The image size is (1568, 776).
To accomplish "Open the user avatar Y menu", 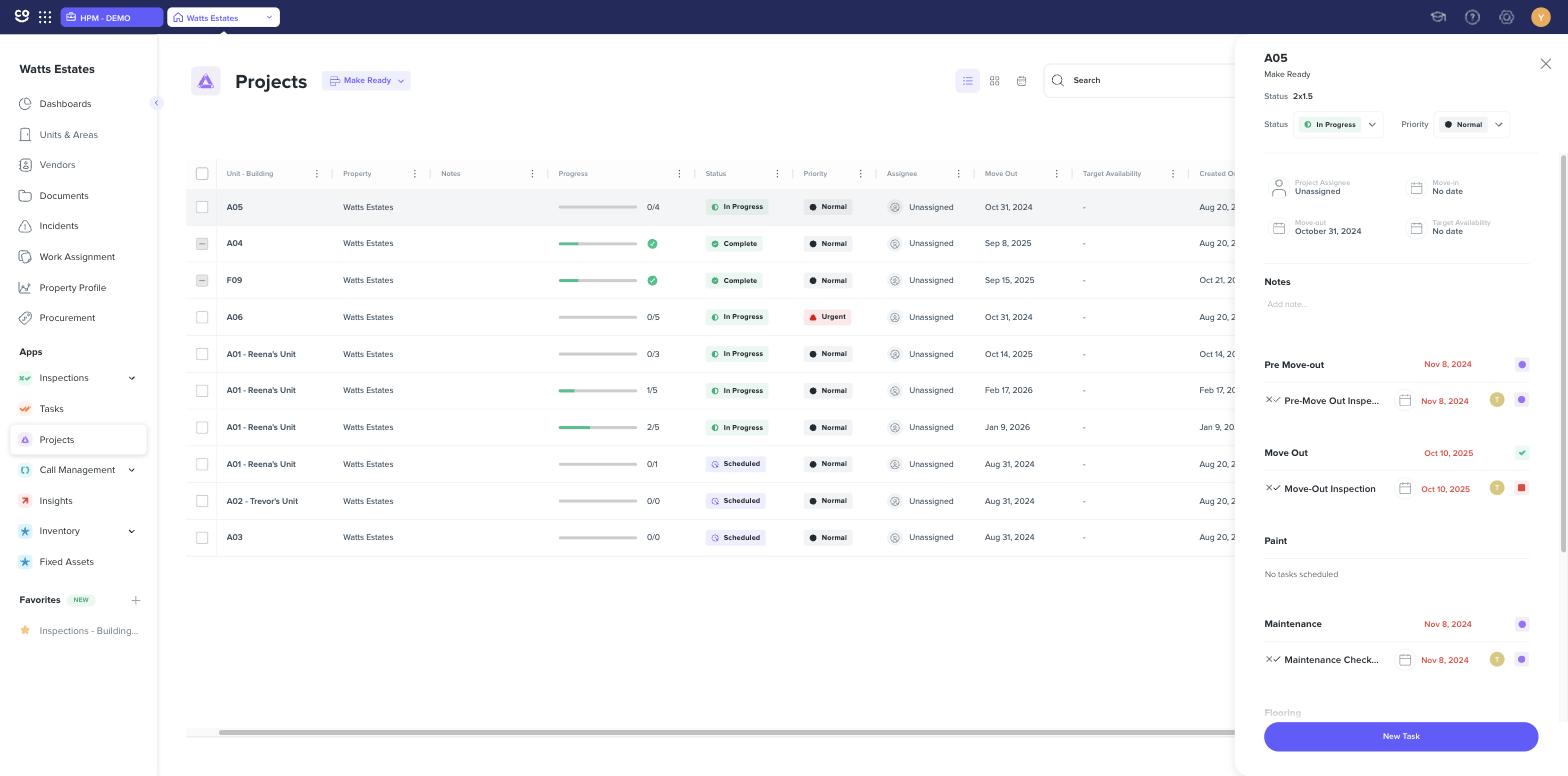I will click(x=1541, y=17).
